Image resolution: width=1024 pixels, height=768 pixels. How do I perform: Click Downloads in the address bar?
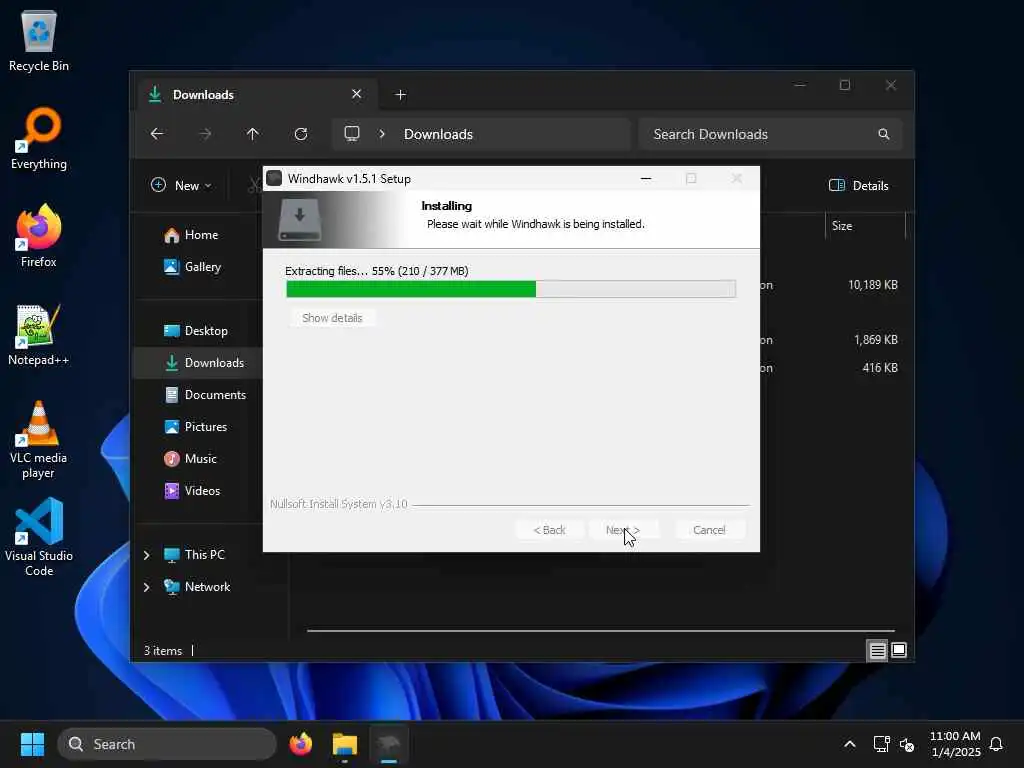(438, 134)
